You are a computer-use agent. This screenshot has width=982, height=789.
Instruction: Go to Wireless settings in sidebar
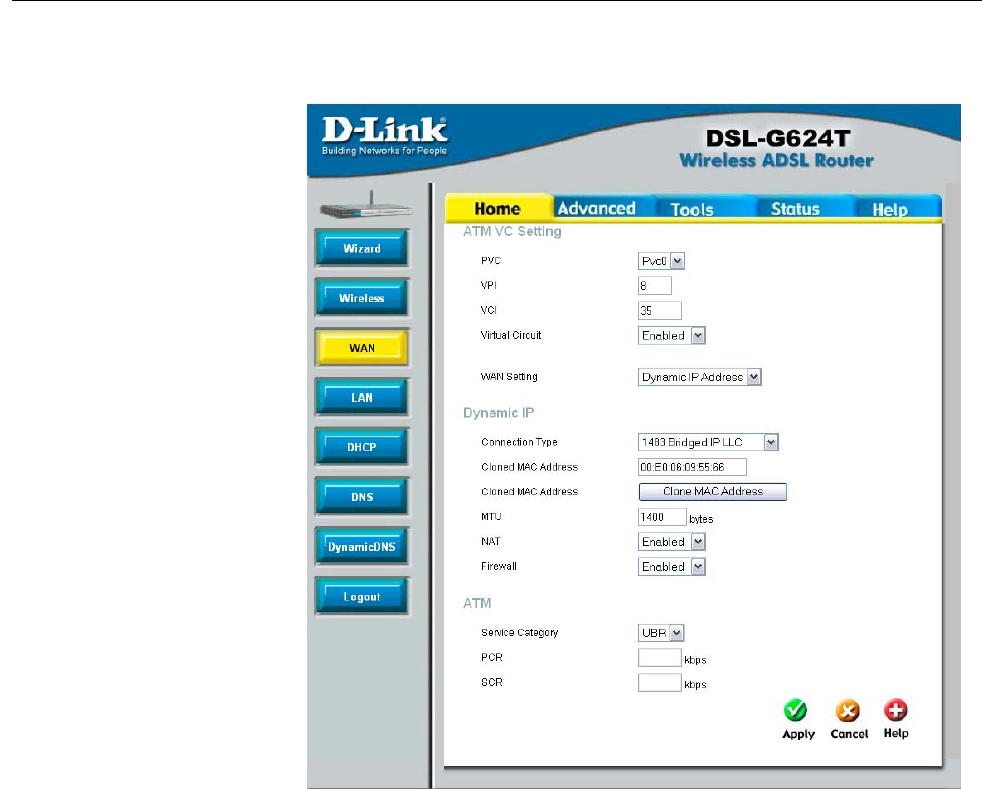click(x=362, y=298)
